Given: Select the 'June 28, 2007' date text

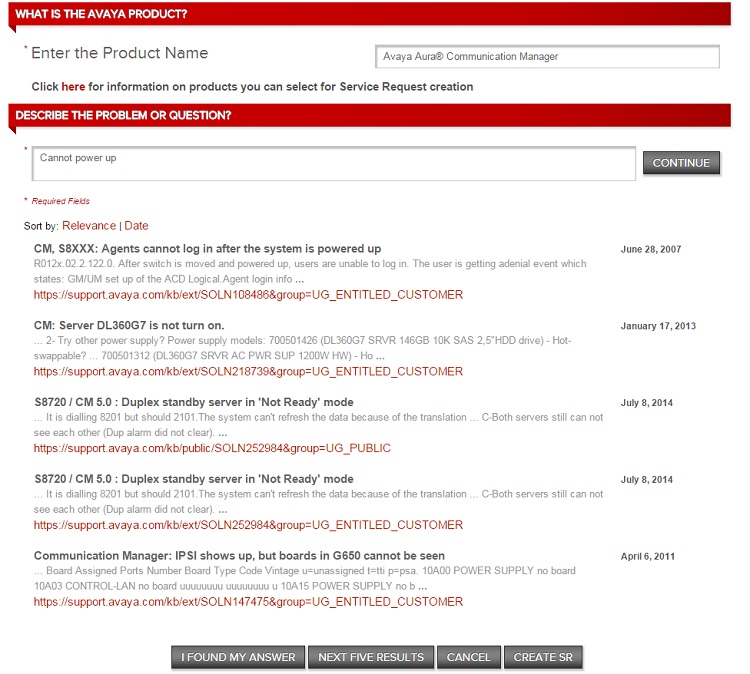Looking at the screenshot, I should [651, 249].
